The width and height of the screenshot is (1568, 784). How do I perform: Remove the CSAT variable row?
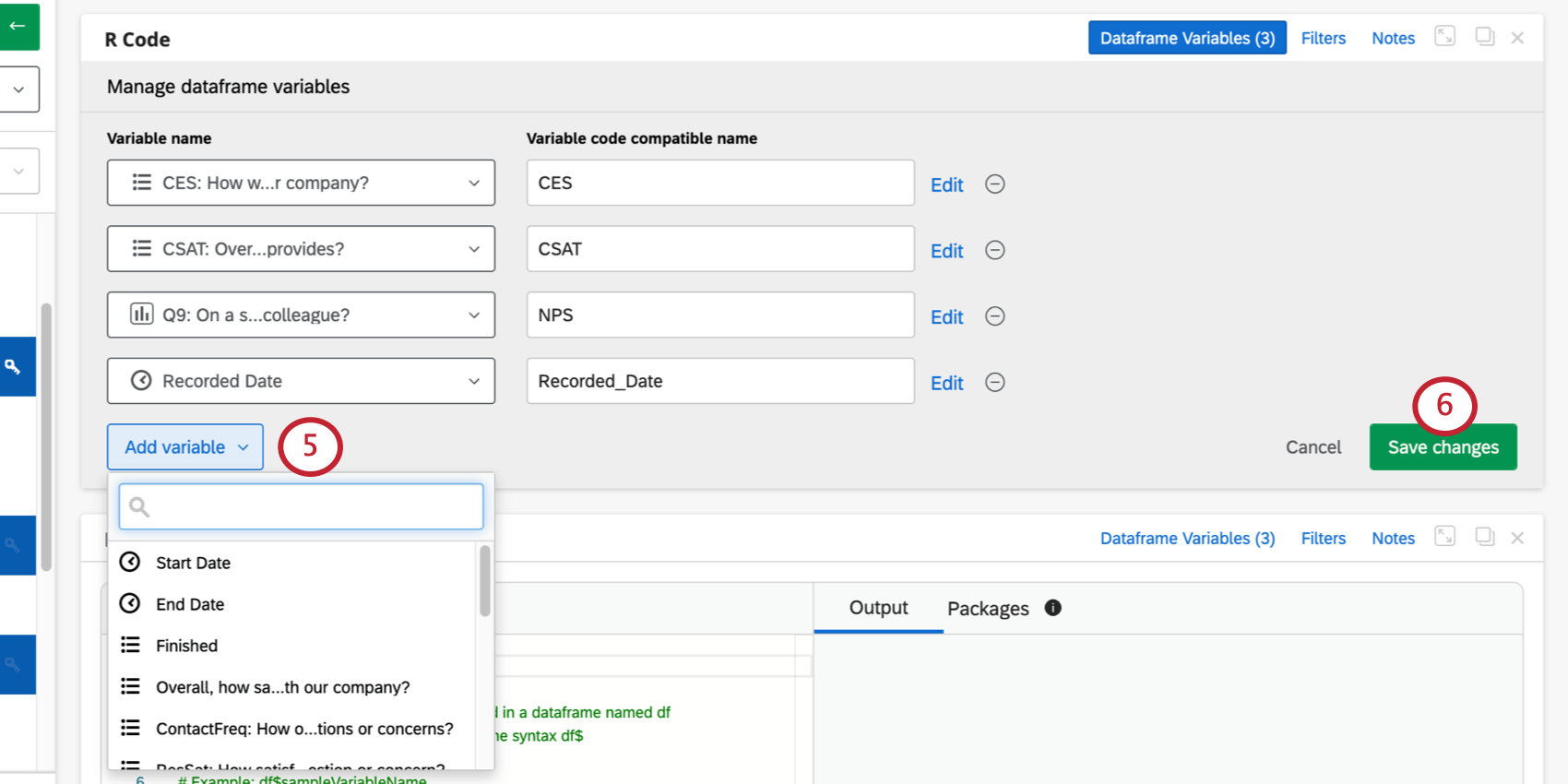coord(994,251)
